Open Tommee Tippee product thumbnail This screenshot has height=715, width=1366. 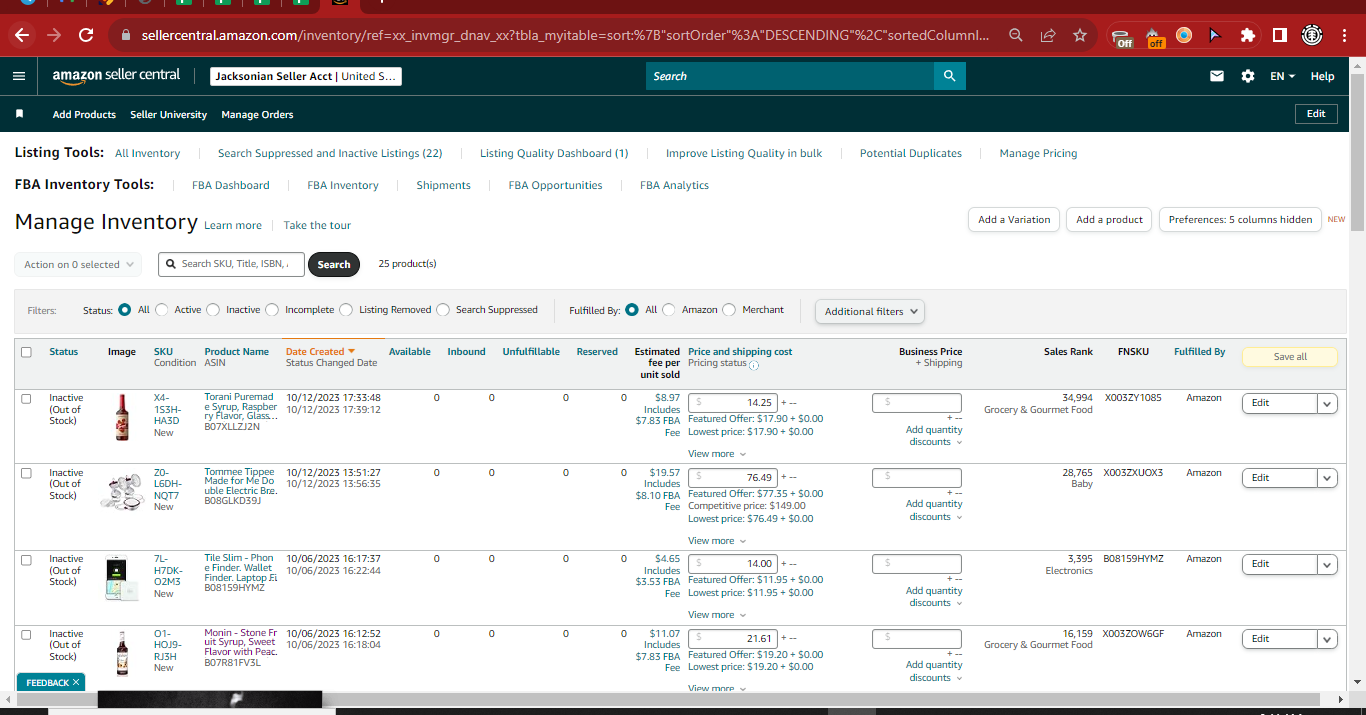tap(122, 492)
